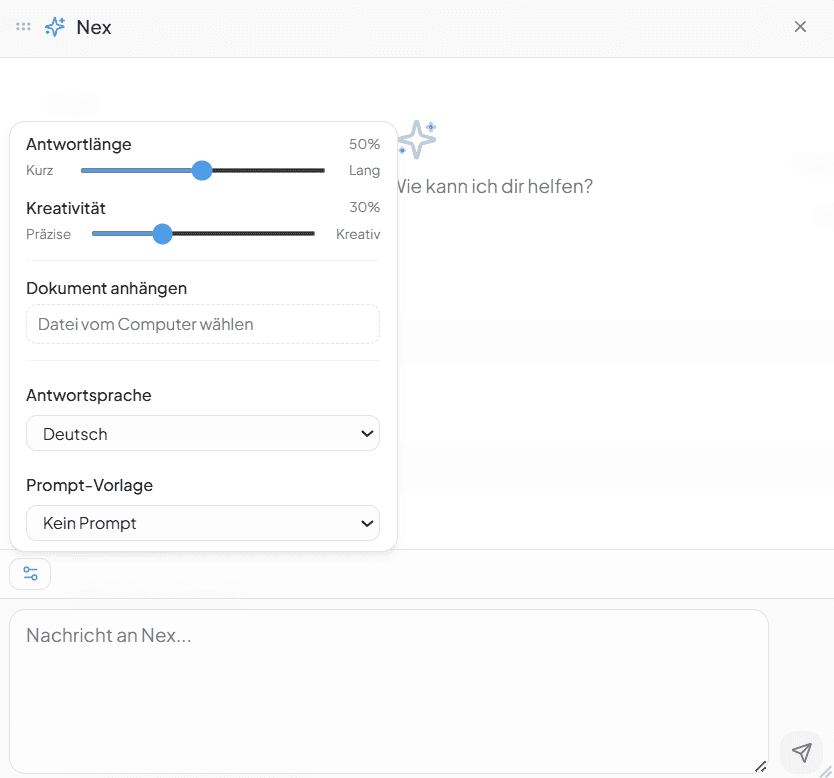This screenshot has width=834, height=778.
Task: Click the Dokument anhängen heading
Action: pos(107,288)
